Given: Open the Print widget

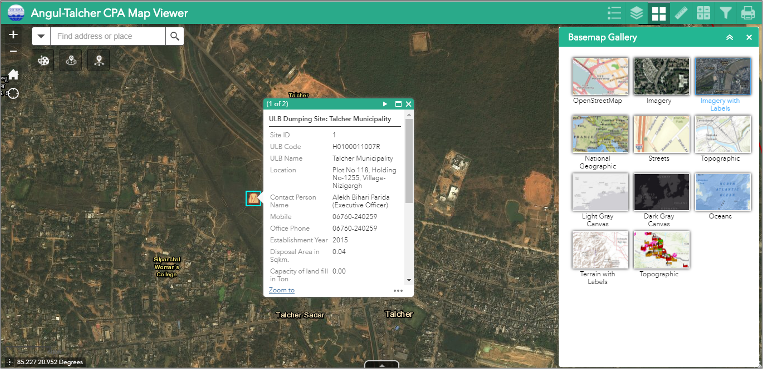Looking at the screenshot, I should tap(748, 13).
